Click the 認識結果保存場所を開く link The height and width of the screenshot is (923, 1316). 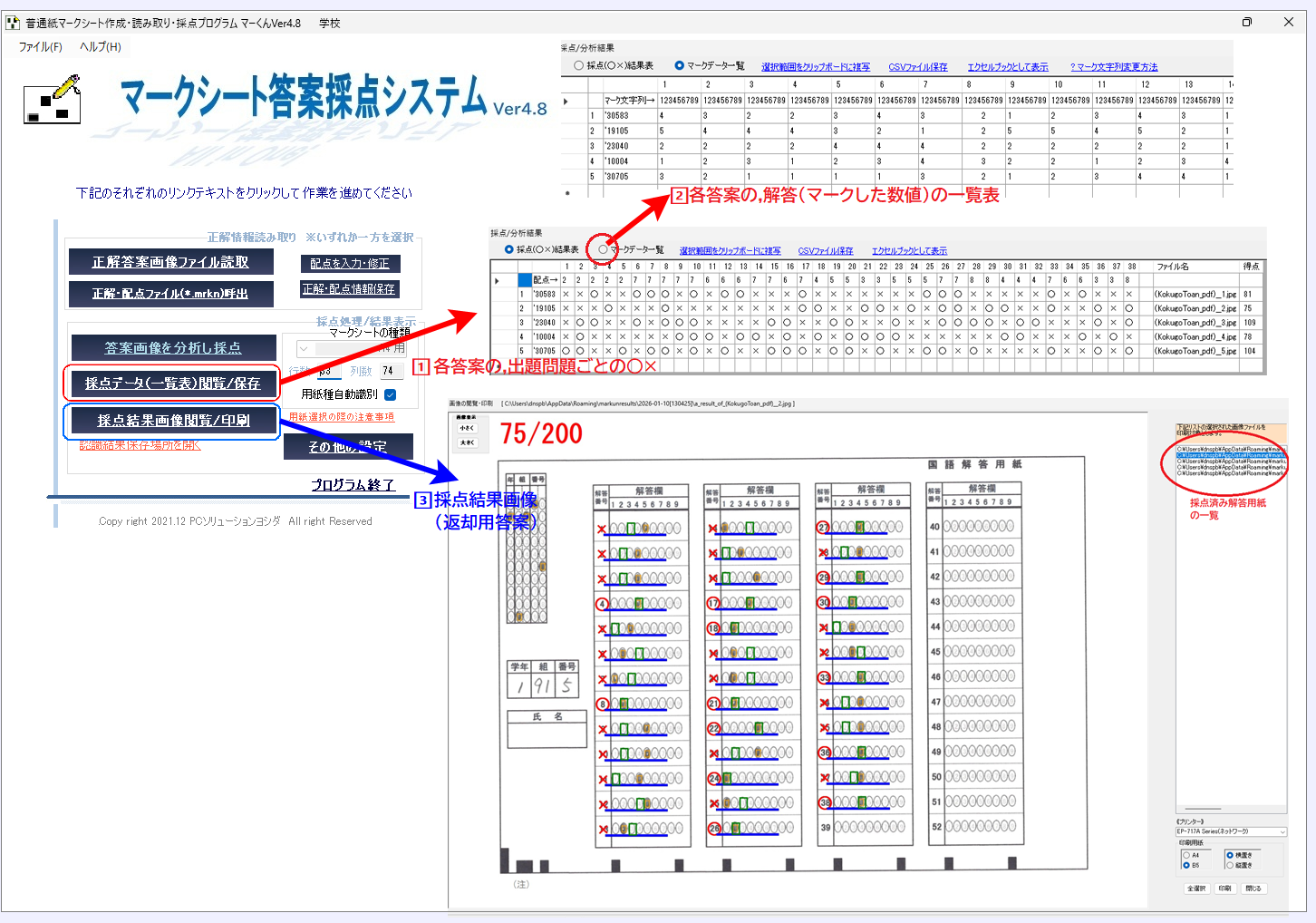[140, 445]
